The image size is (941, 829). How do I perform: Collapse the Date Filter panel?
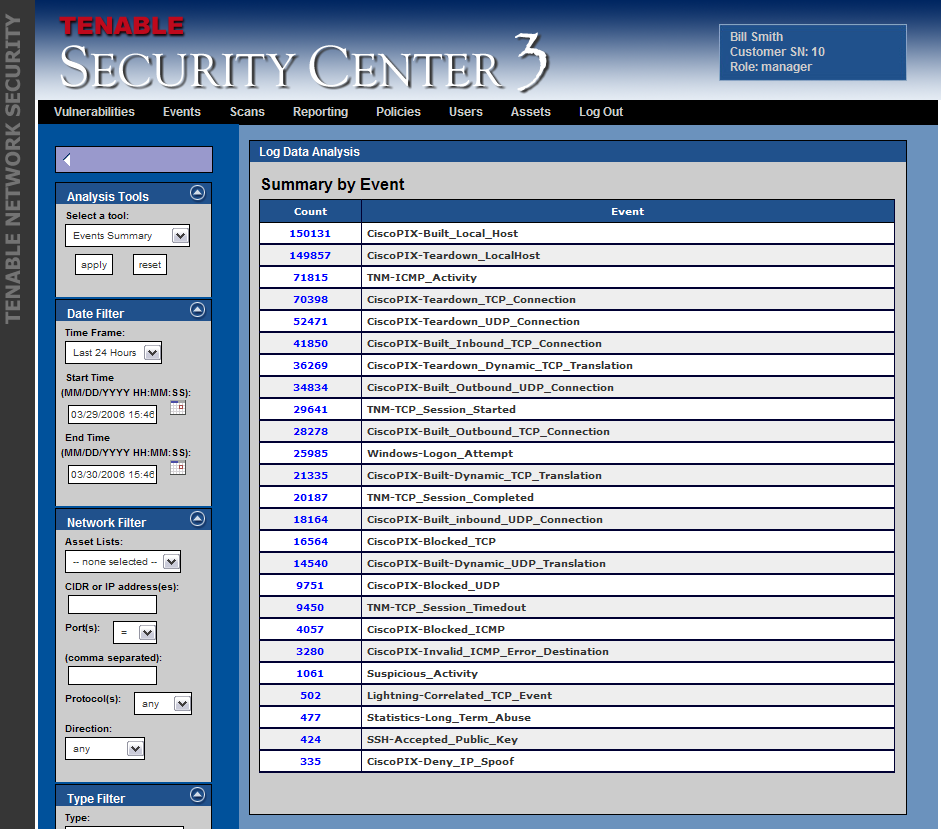pos(197,310)
